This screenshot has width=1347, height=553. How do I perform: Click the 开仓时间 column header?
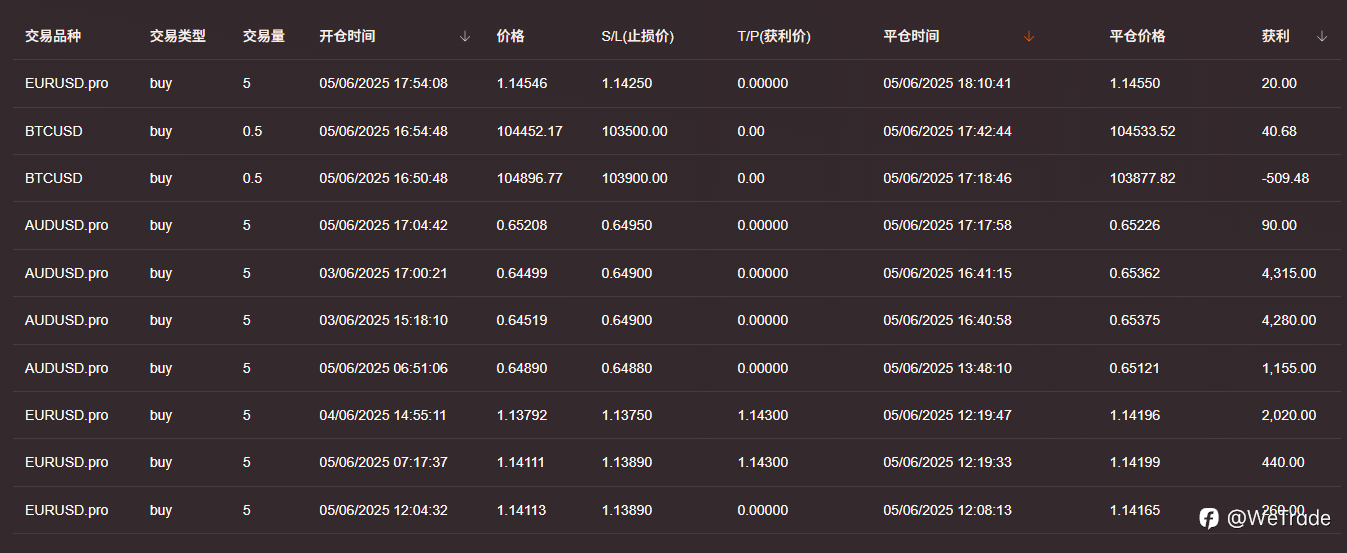click(x=347, y=36)
